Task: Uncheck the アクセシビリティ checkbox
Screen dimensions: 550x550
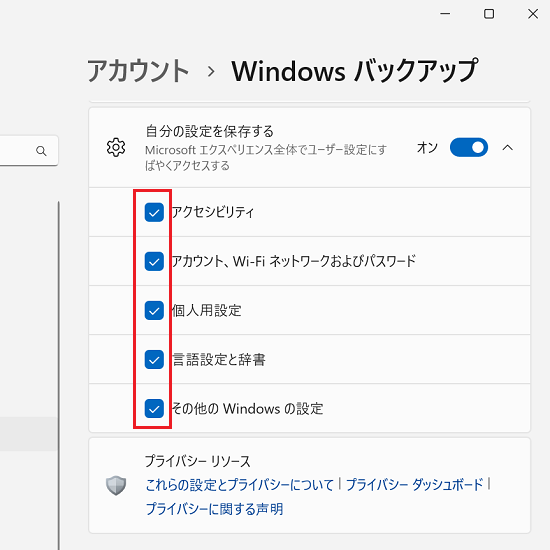Action: pyautogui.click(x=154, y=212)
